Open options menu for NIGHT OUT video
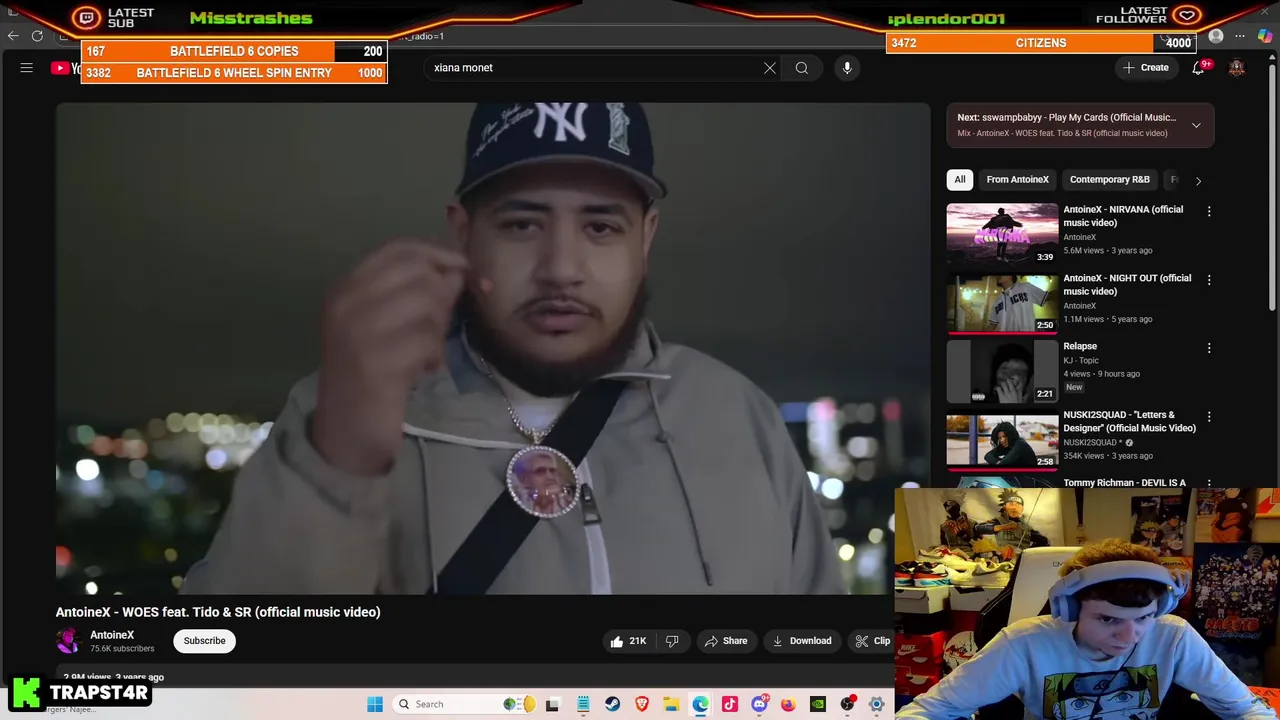 click(1209, 280)
